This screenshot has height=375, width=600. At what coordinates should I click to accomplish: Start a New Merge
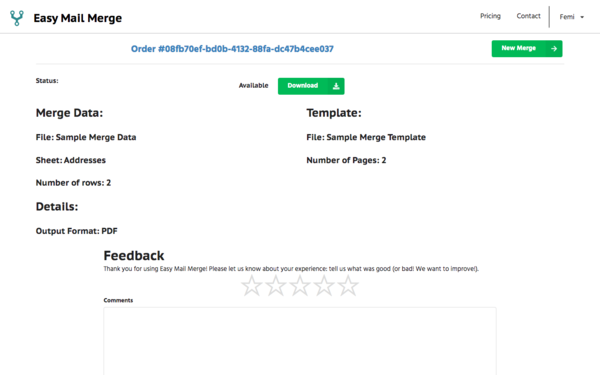coord(527,49)
